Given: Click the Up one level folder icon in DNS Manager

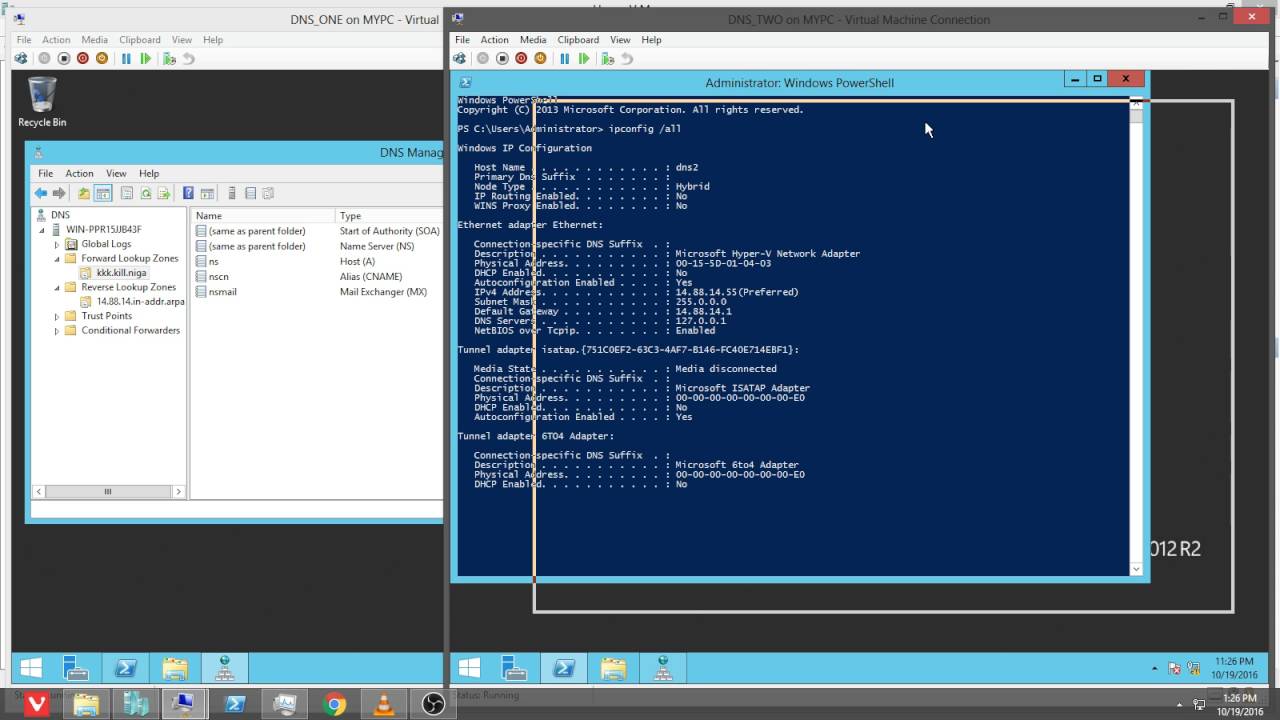Looking at the screenshot, I should point(84,193).
